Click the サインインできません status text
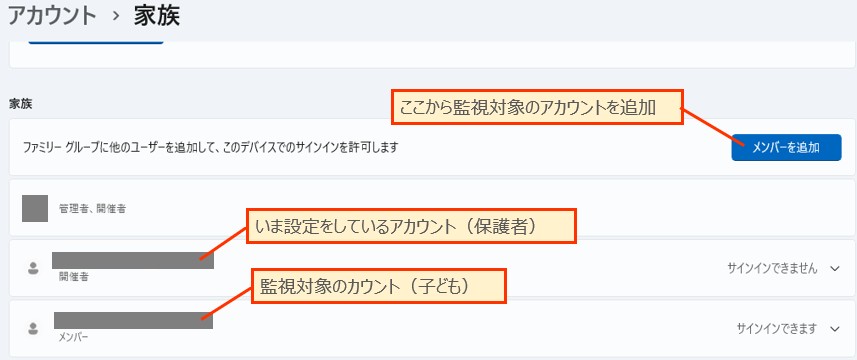 pyautogui.click(x=772, y=268)
